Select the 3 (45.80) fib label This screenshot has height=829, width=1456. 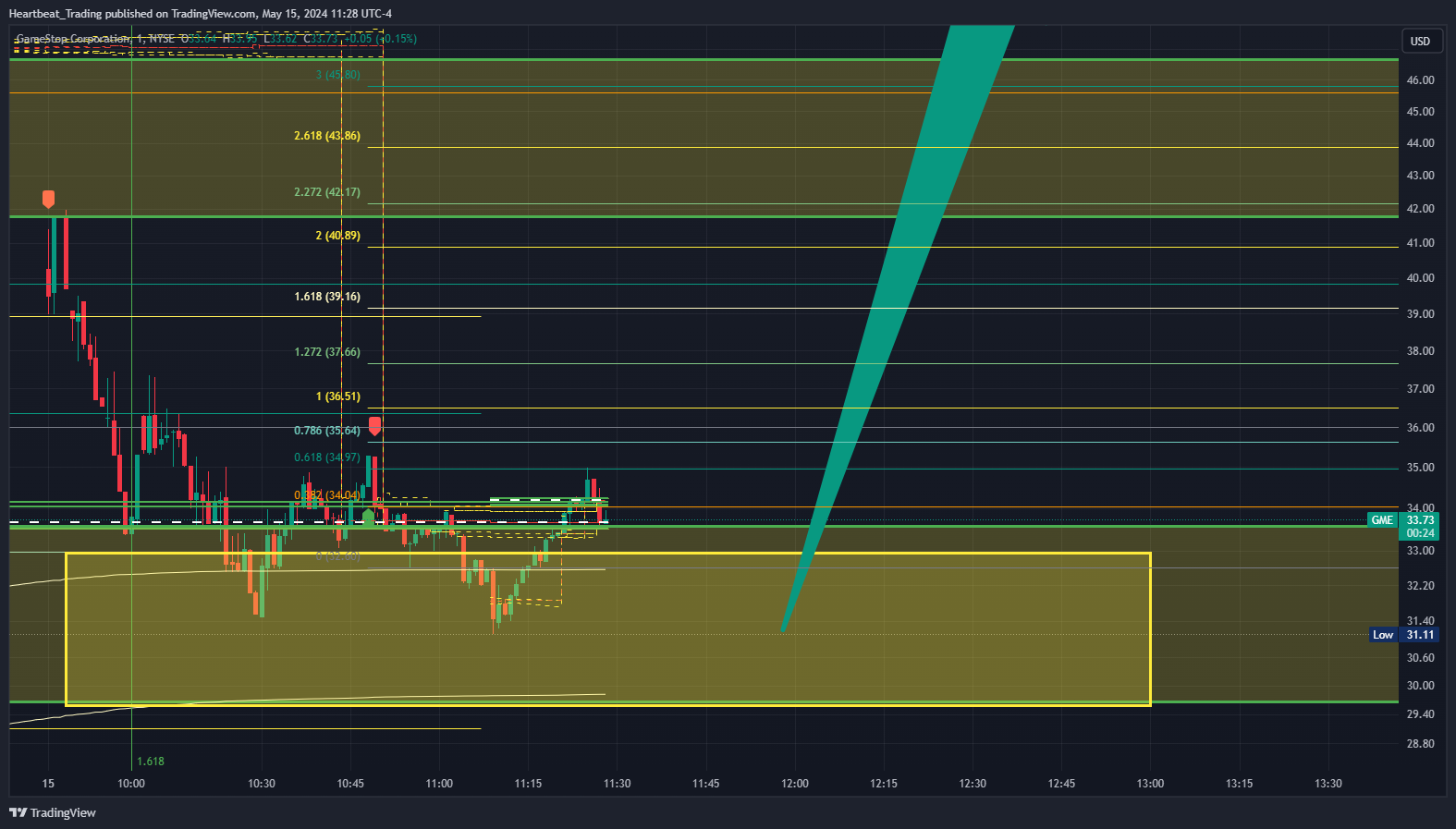click(x=338, y=75)
